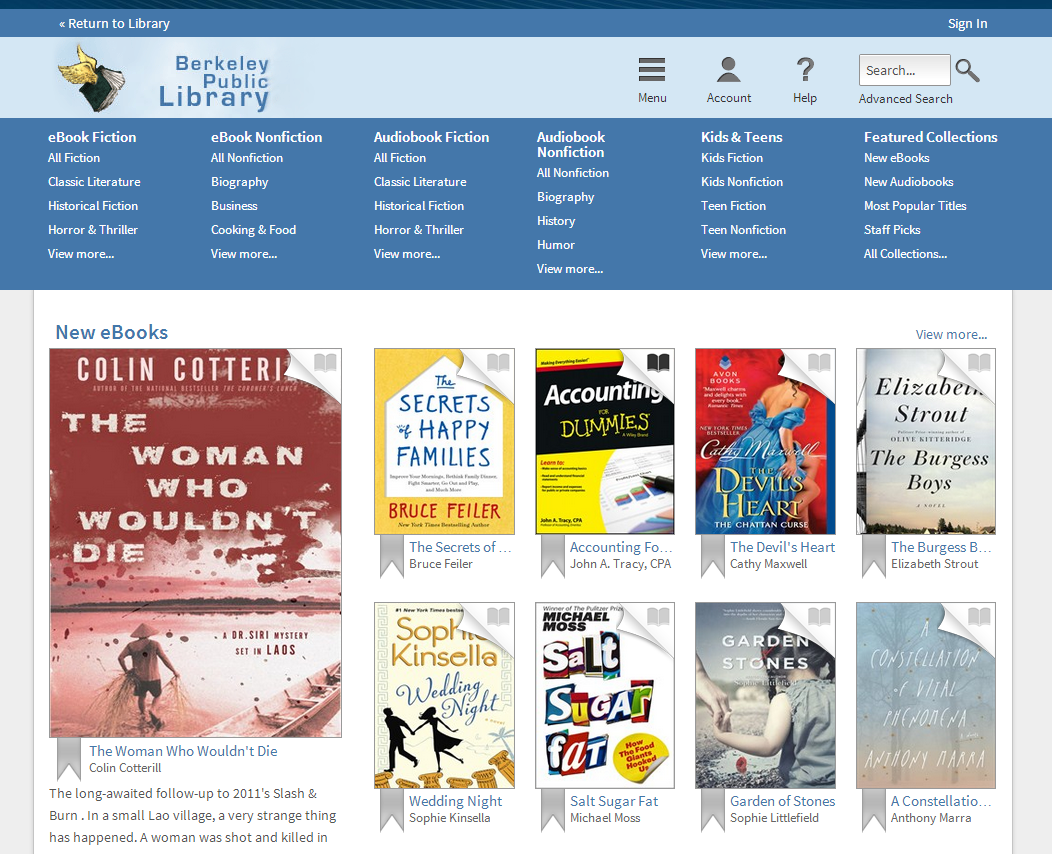
Task: Open the Audiobook Fiction category heading
Action: click(431, 137)
